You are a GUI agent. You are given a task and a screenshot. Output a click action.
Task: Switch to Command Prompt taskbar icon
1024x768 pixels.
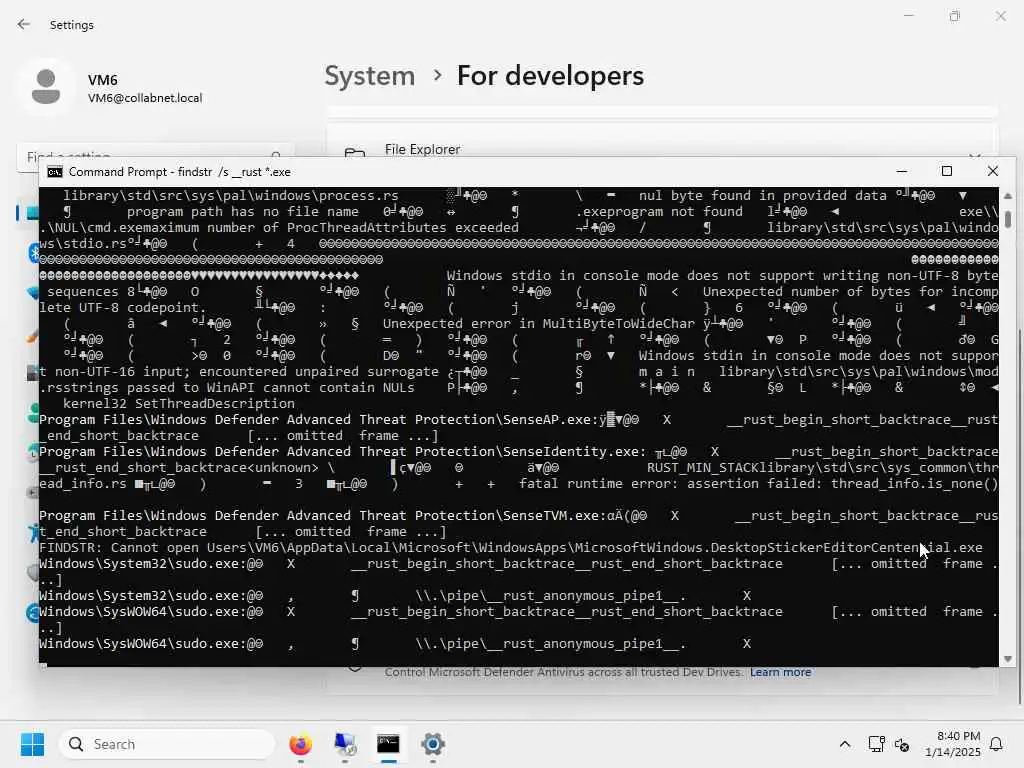[389, 744]
